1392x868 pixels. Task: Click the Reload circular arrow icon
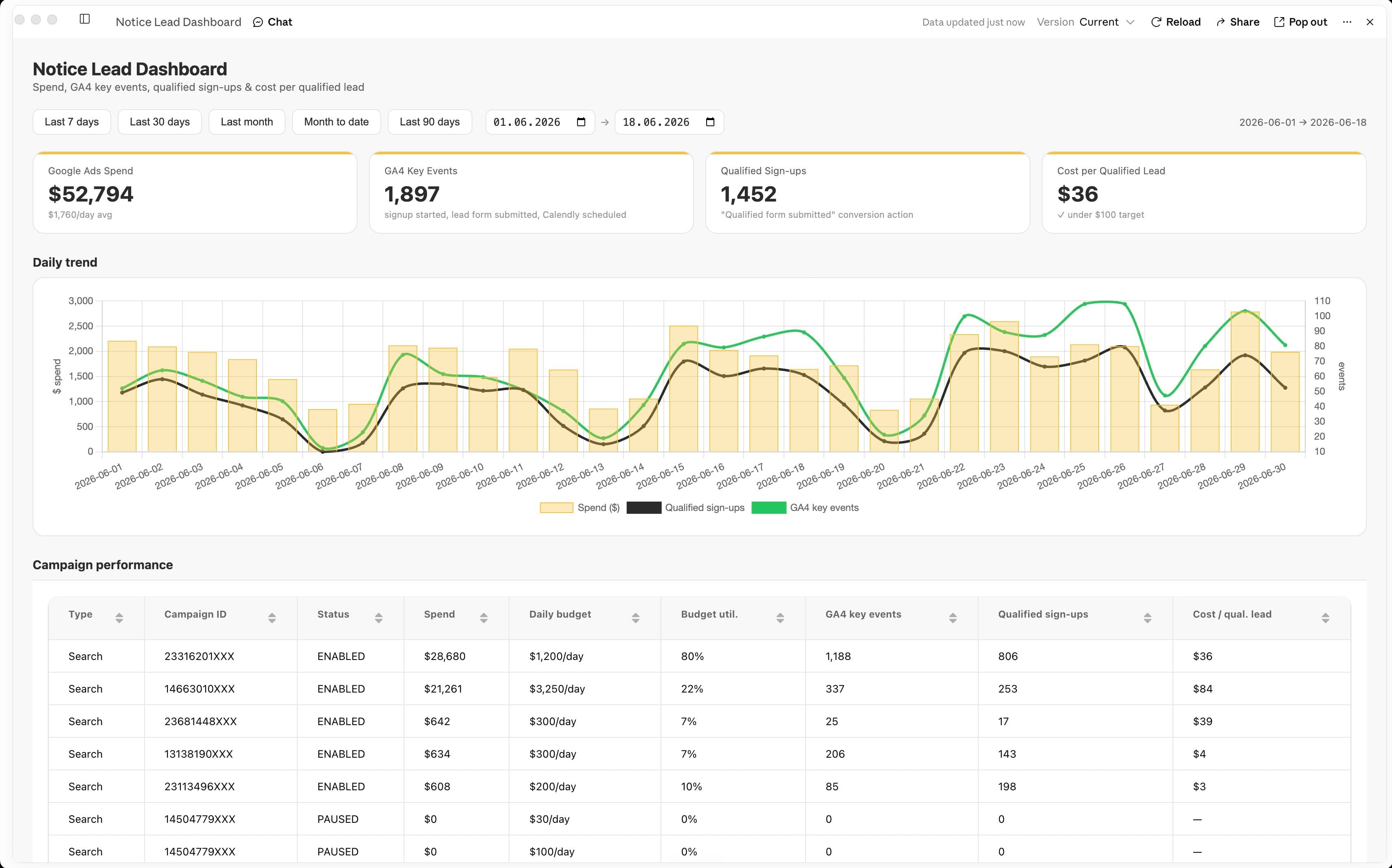point(1156,22)
